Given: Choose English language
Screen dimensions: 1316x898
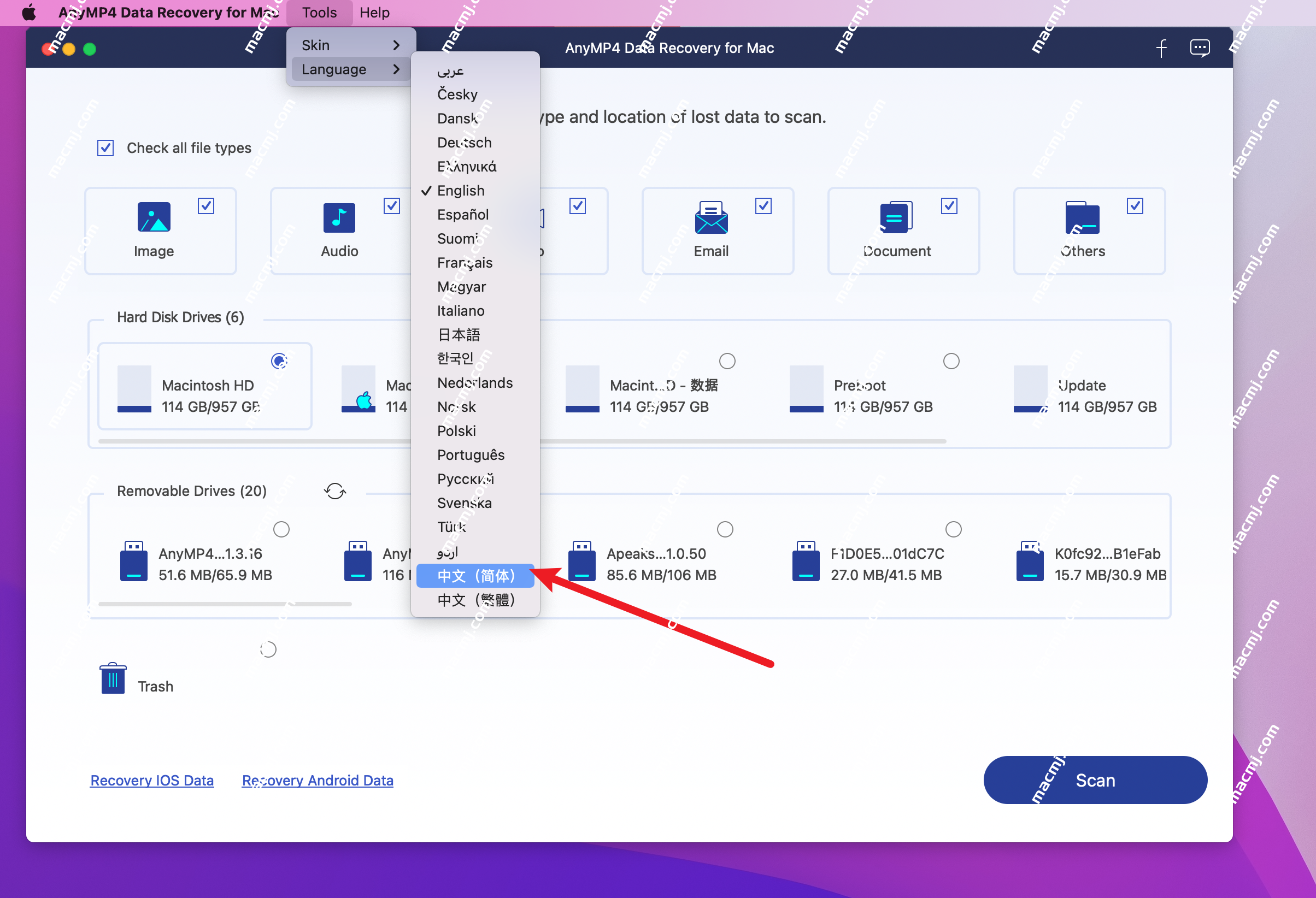Looking at the screenshot, I should pos(475,190).
